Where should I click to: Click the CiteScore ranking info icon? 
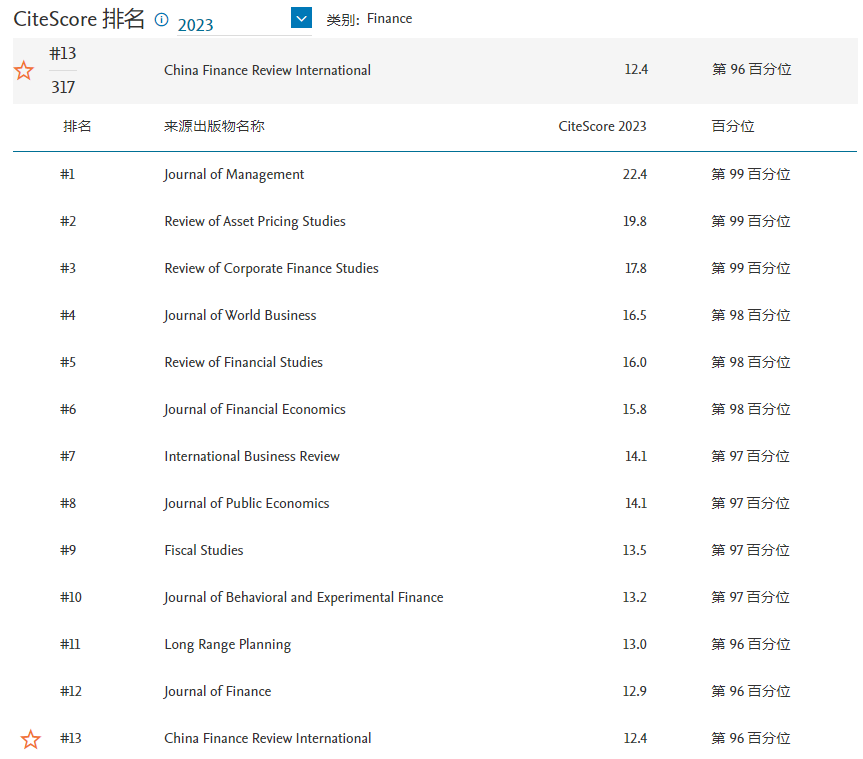162,19
